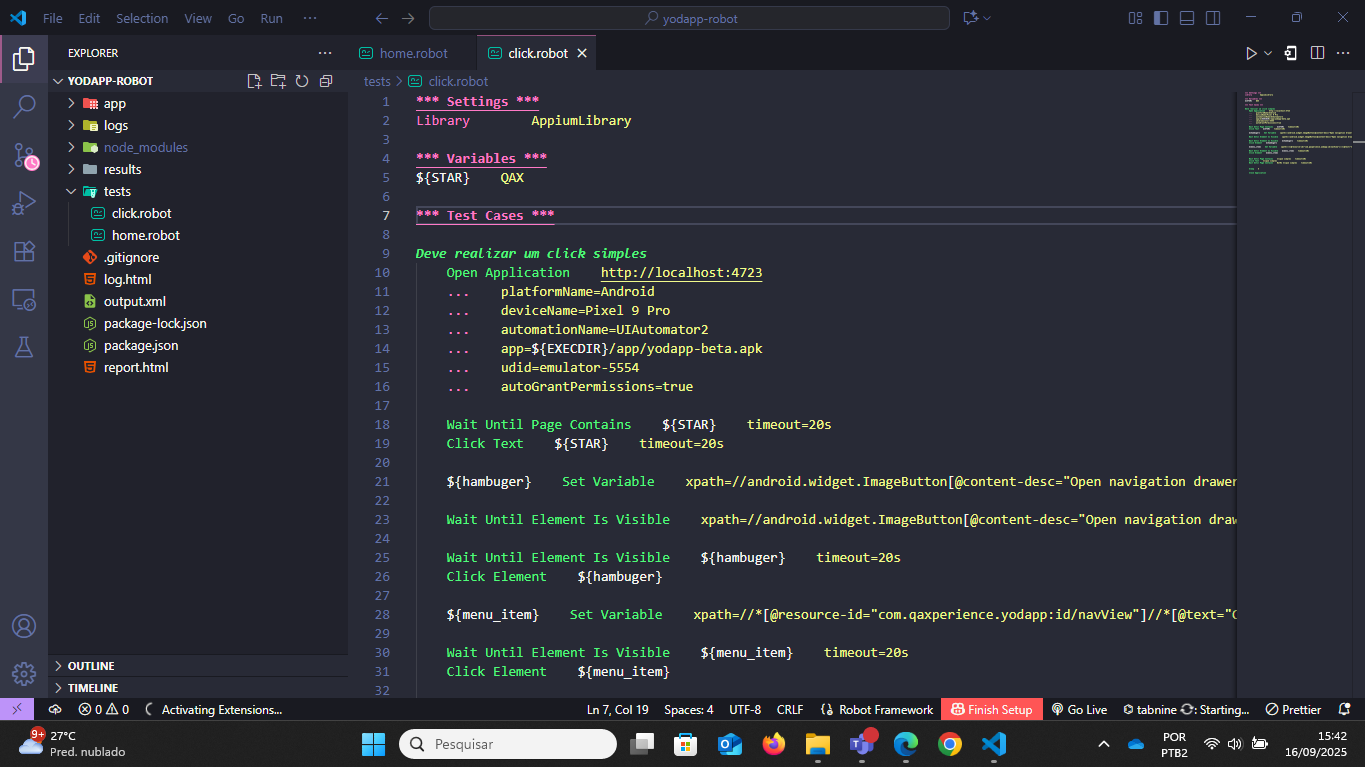Split the editor to the right
1365x767 pixels.
[1318, 53]
